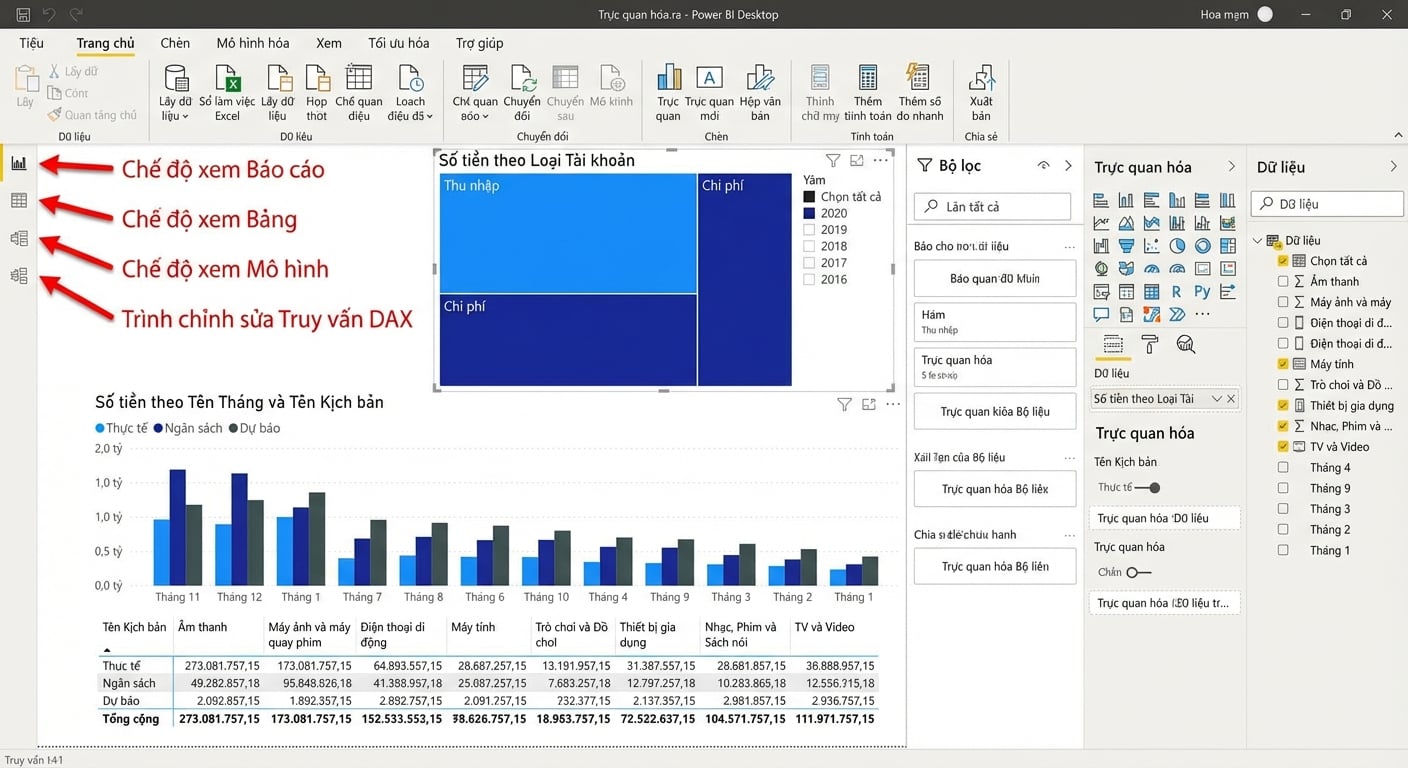Open the Hám Thu nhập filter card
This screenshot has width=1408, height=768.
(995, 322)
